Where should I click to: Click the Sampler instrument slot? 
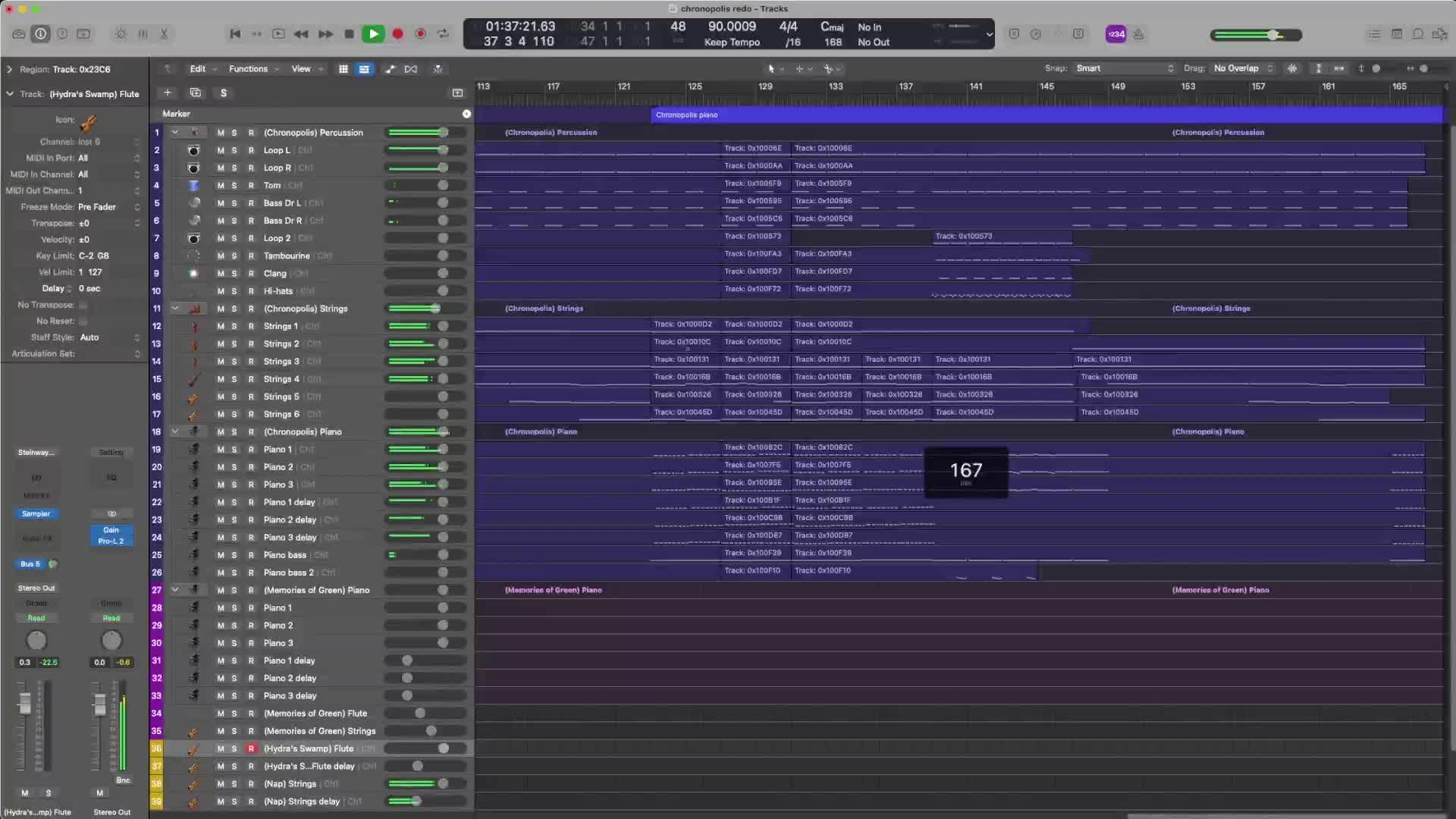pyautogui.click(x=36, y=514)
